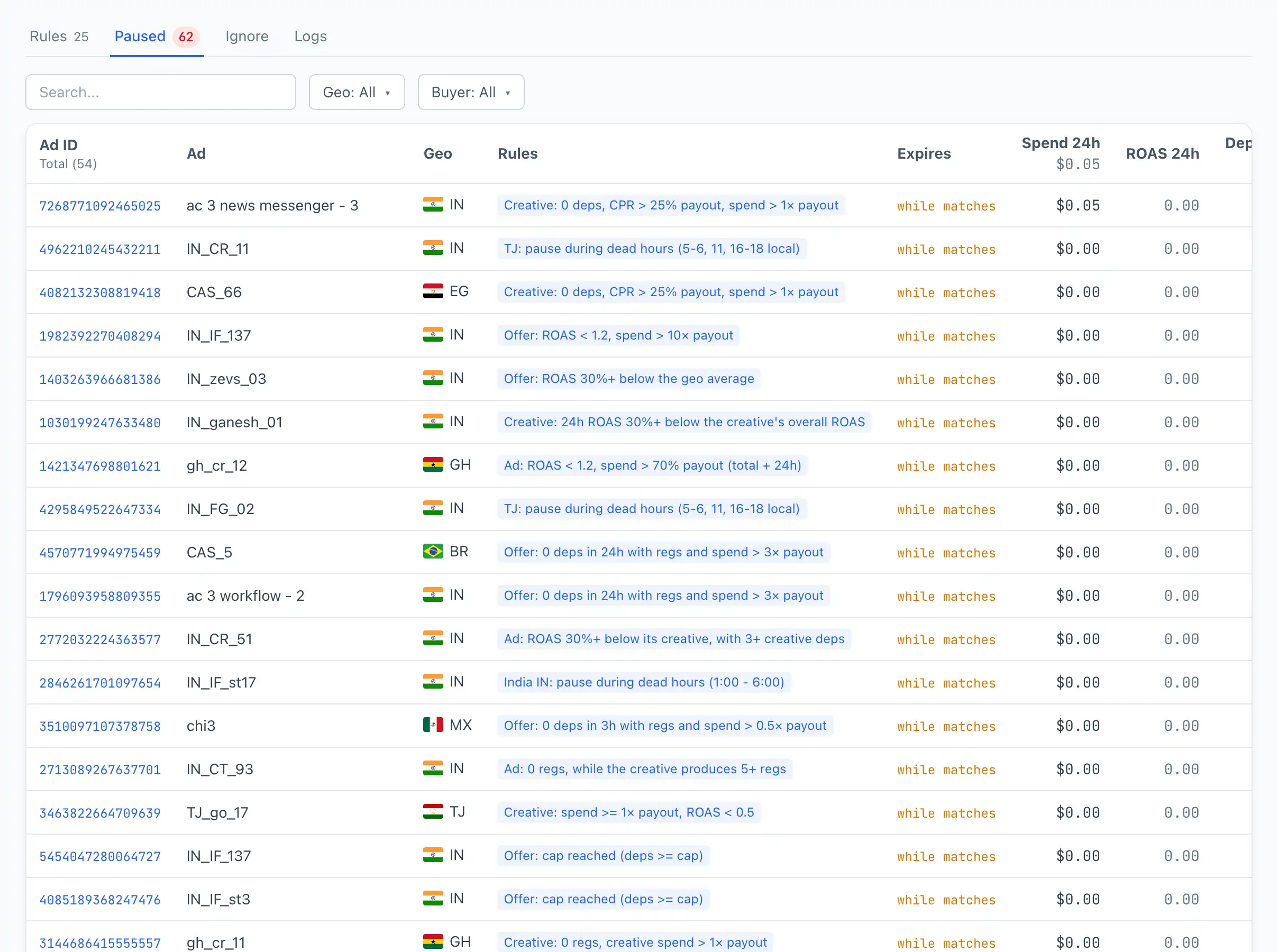Click the India flag for IN_ganesh_01
Screen dimensions: 1278x952
(433, 422)
